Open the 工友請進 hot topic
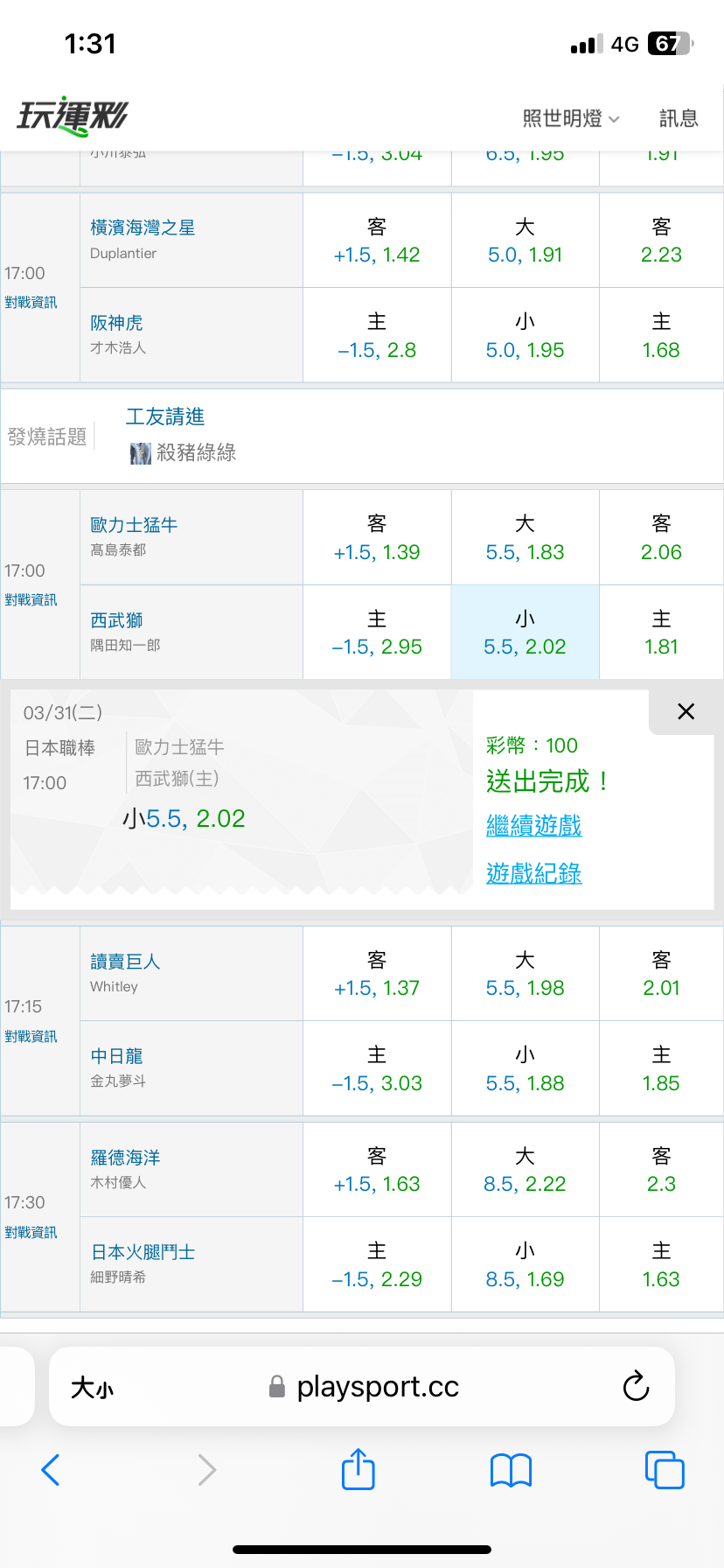This screenshot has height=1568, width=724. 165,416
